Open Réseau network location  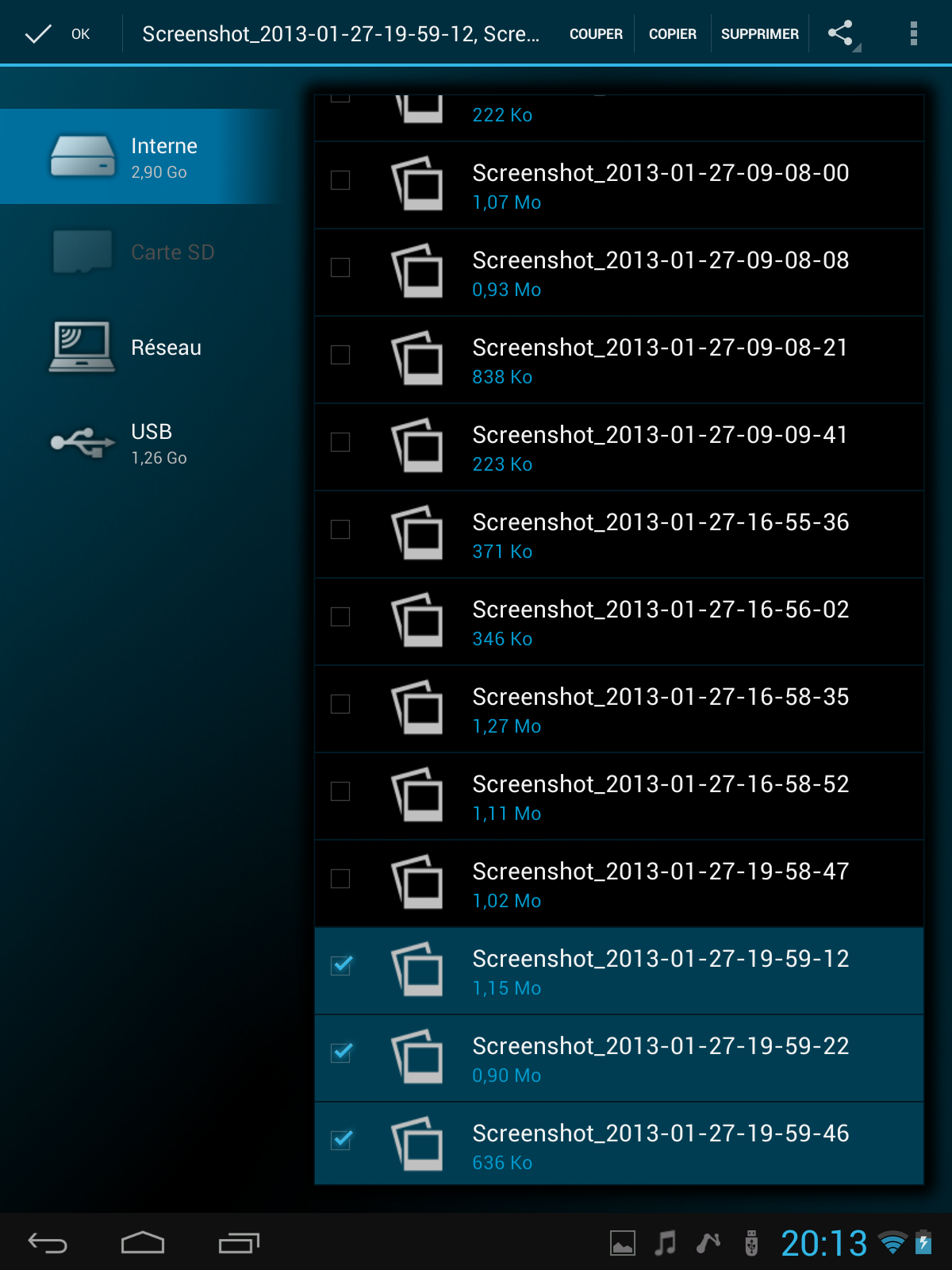pyautogui.click(x=143, y=348)
